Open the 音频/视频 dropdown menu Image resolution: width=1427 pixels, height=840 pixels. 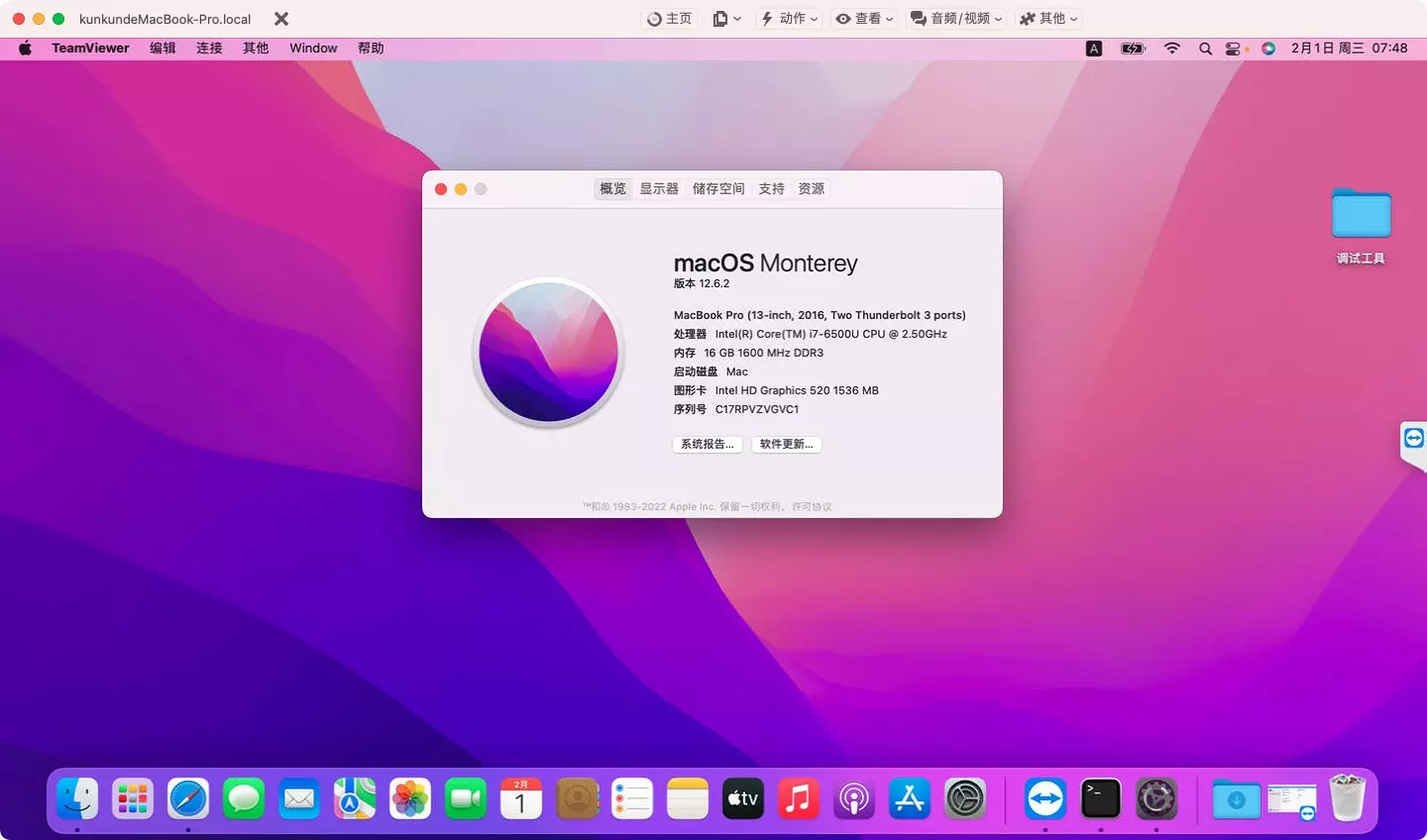pyautogui.click(x=956, y=19)
